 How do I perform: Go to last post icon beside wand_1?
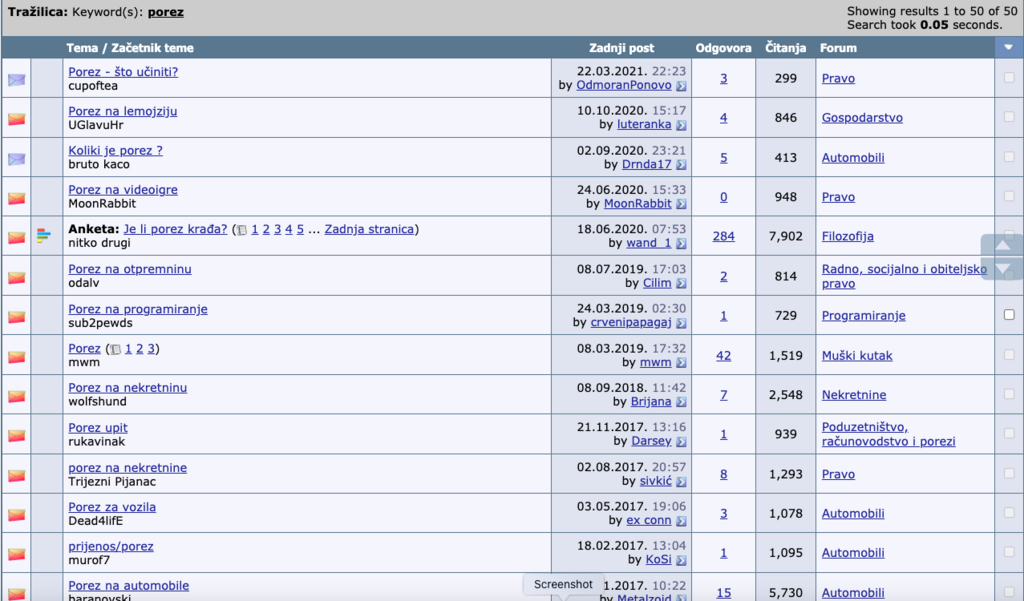681,244
